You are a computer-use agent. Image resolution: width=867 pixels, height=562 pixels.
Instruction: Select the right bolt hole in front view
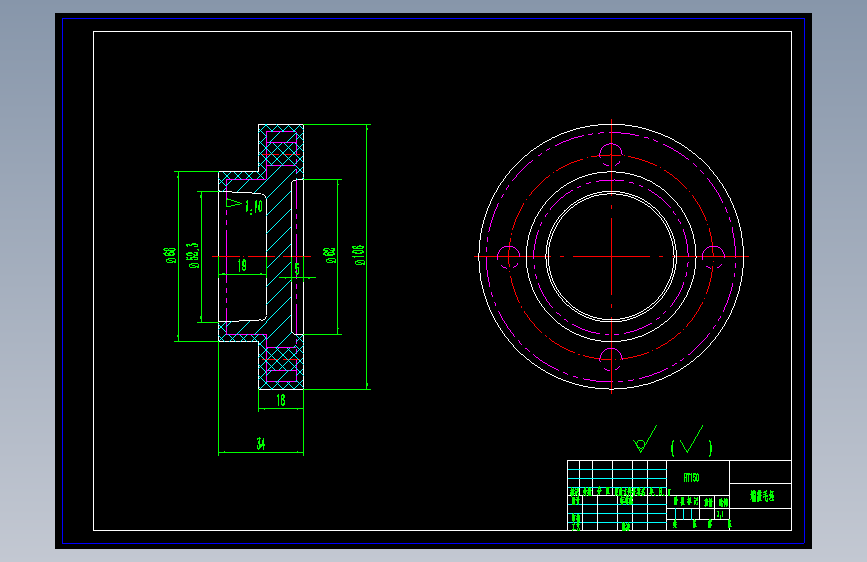tap(713, 257)
